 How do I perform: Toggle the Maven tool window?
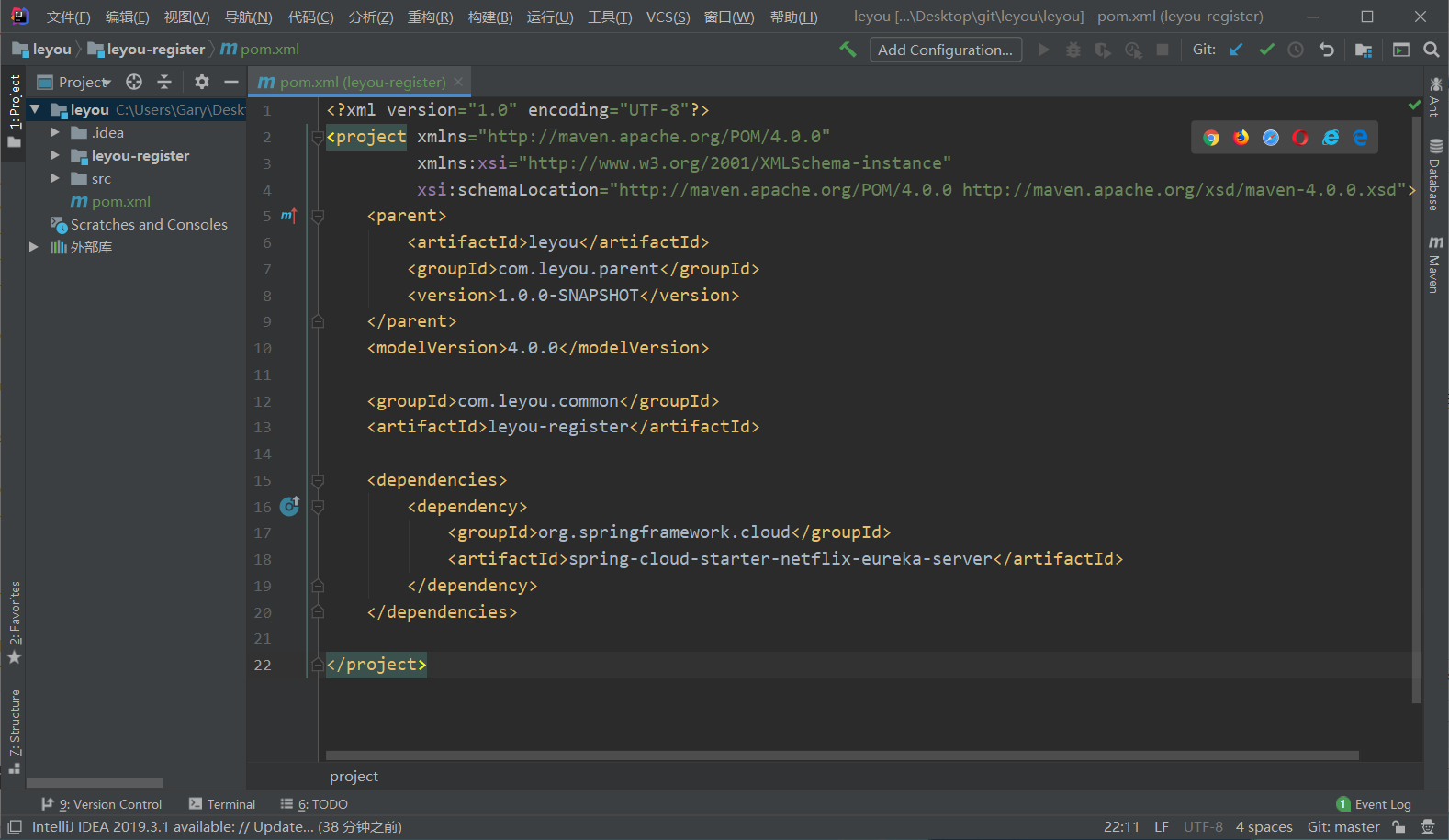point(1435,263)
